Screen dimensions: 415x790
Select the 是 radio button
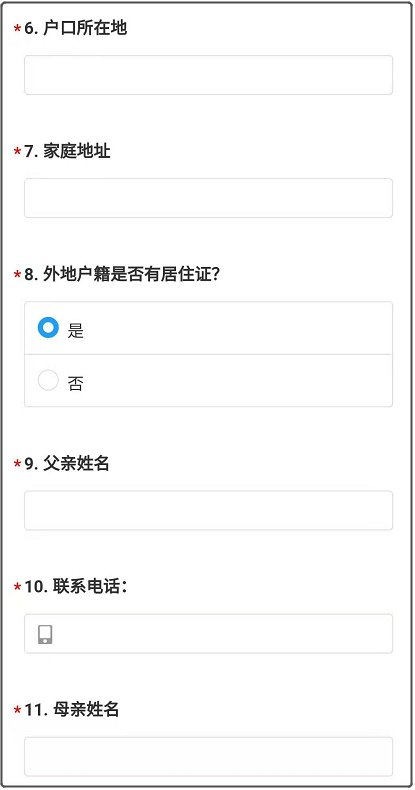[48, 328]
